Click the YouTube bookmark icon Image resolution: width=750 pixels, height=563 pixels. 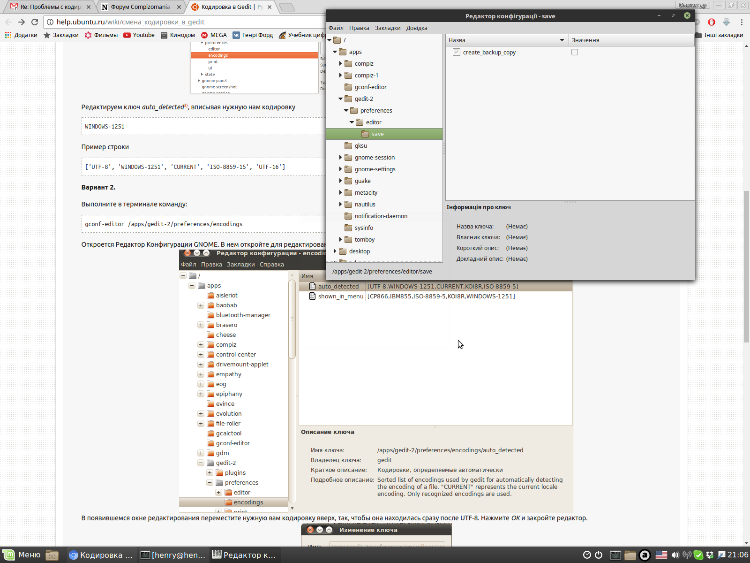pyautogui.click(x=127, y=35)
